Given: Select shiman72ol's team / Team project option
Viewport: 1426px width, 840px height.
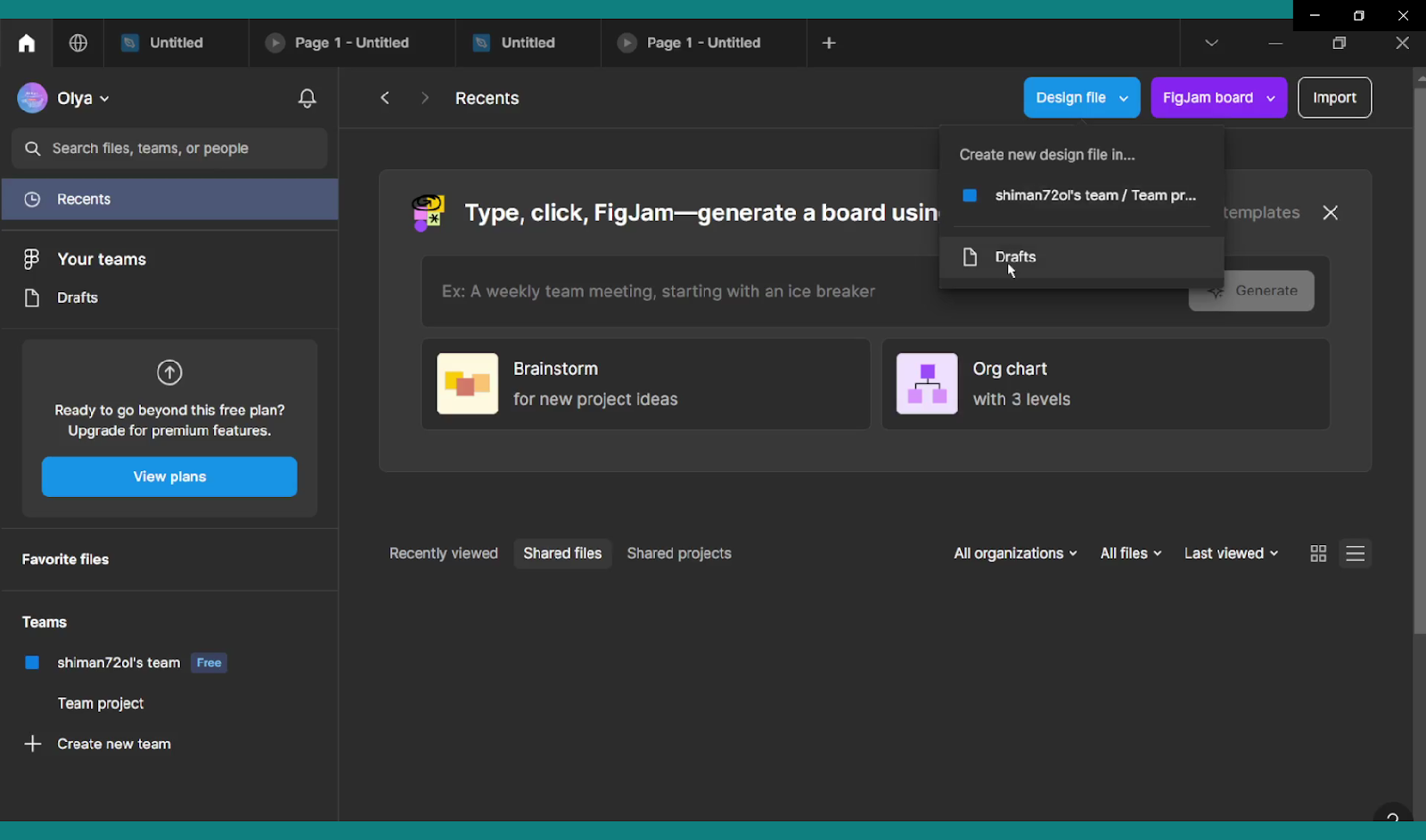Looking at the screenshot, I should click(1081, 196).
